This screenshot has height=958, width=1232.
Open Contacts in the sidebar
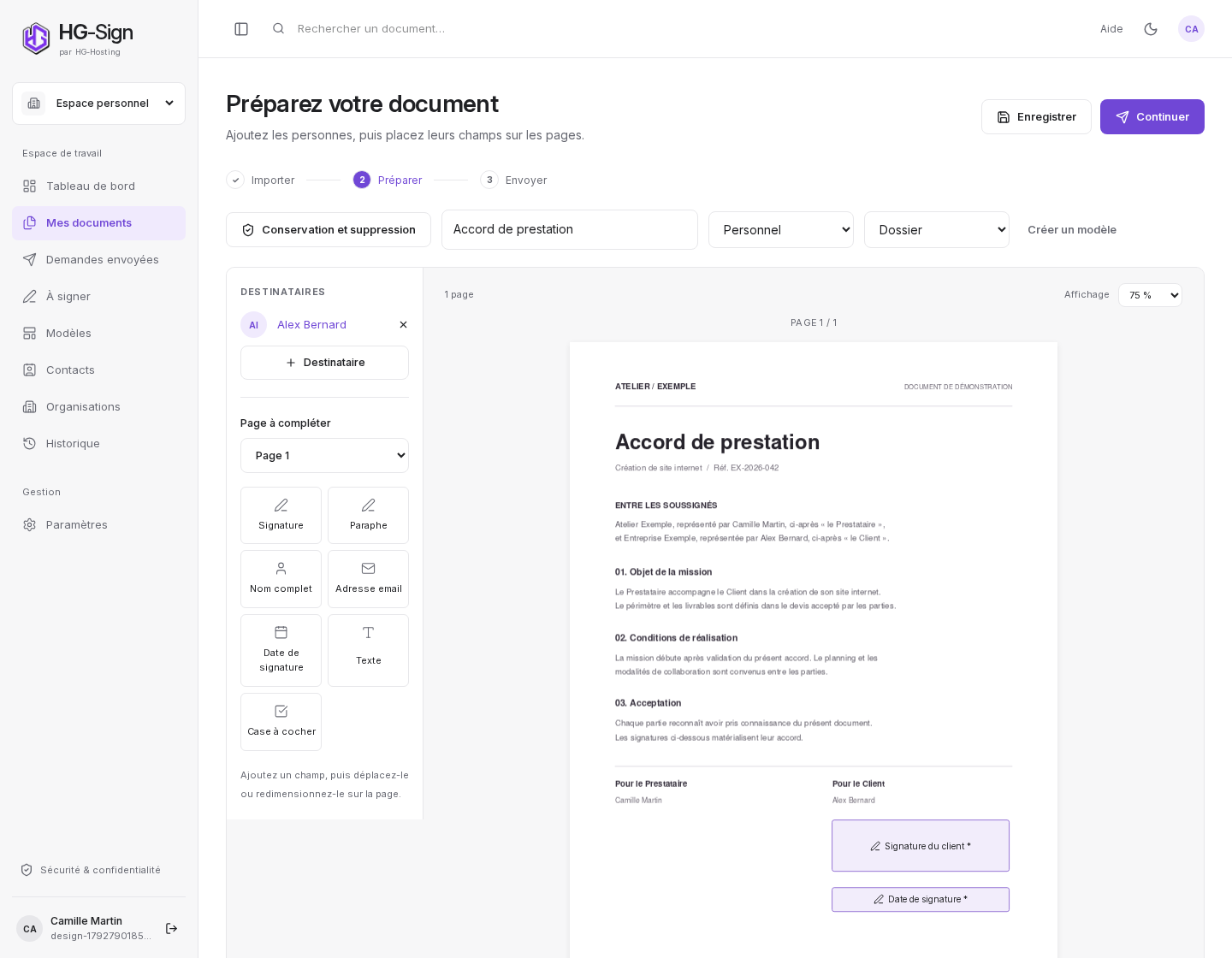point(98,370)
